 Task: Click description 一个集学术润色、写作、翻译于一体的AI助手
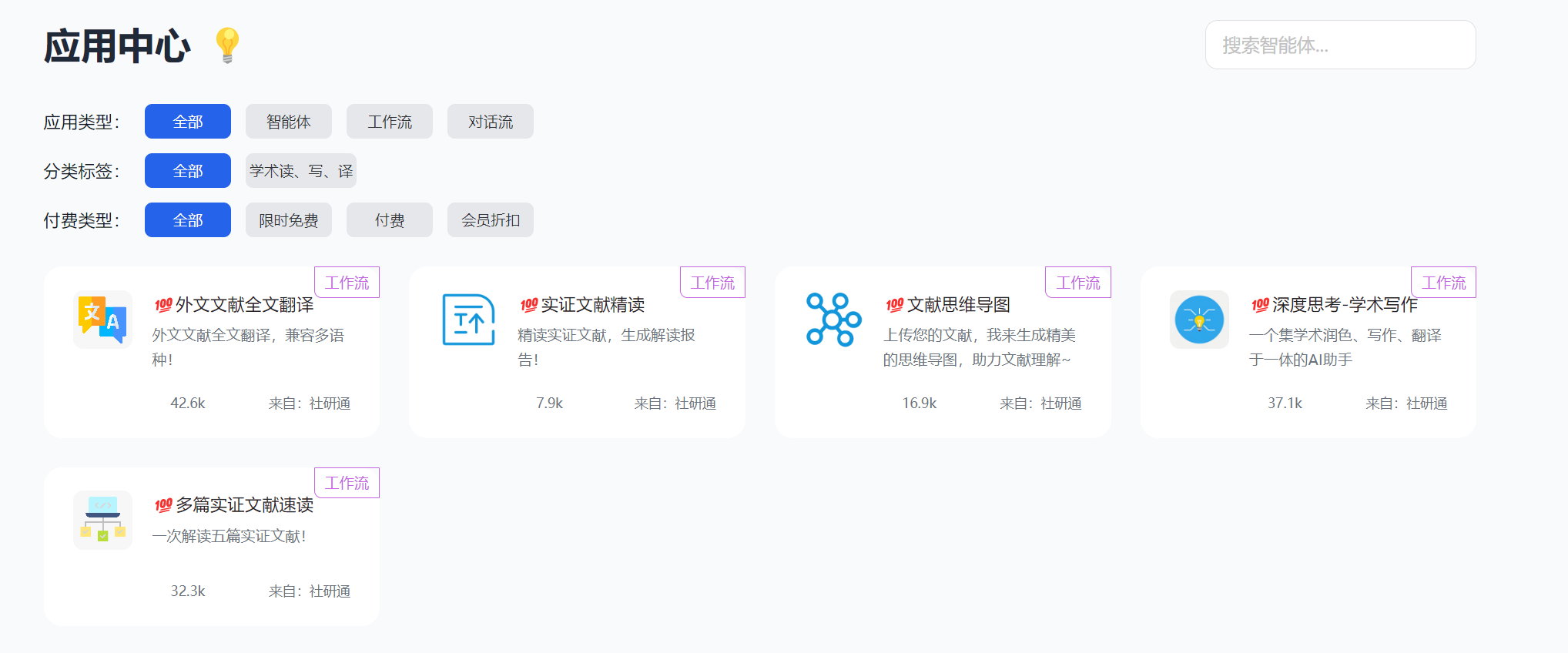1345,347
